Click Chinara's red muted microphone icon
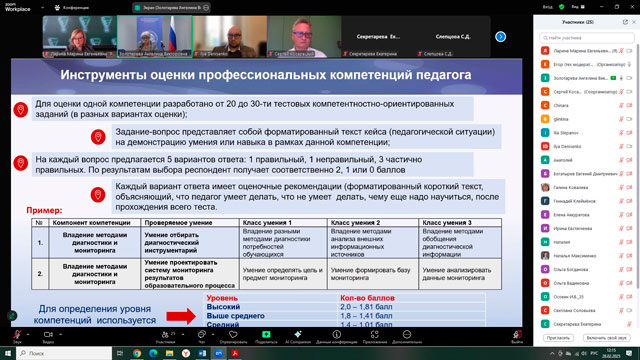640x360 pixels. (x=621, y=105)
